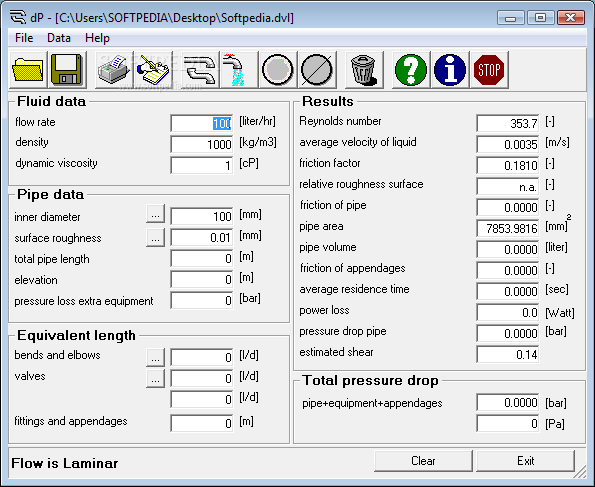595x487 pixels.
Task: Click the Exit button
Action: [x=526, y=461]
